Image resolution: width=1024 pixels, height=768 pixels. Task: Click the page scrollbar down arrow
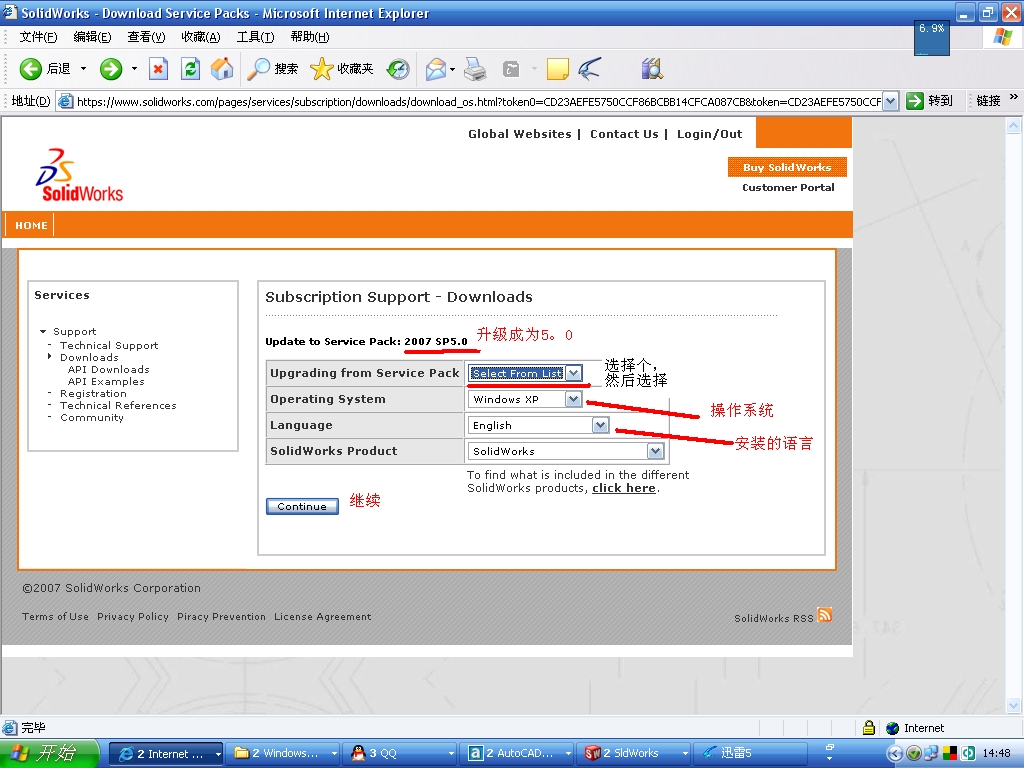pyautogui.click(x=1014, y=705)
